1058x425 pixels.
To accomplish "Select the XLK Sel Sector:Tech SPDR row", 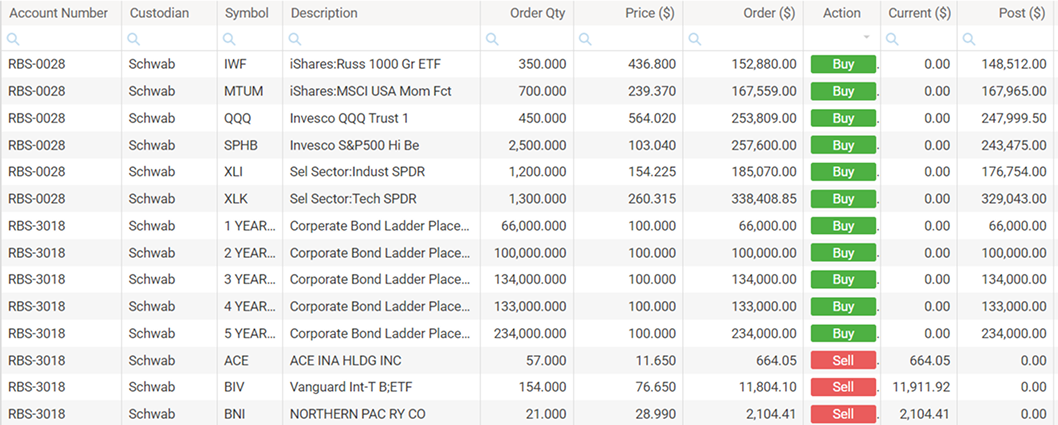I will (380, 199).
